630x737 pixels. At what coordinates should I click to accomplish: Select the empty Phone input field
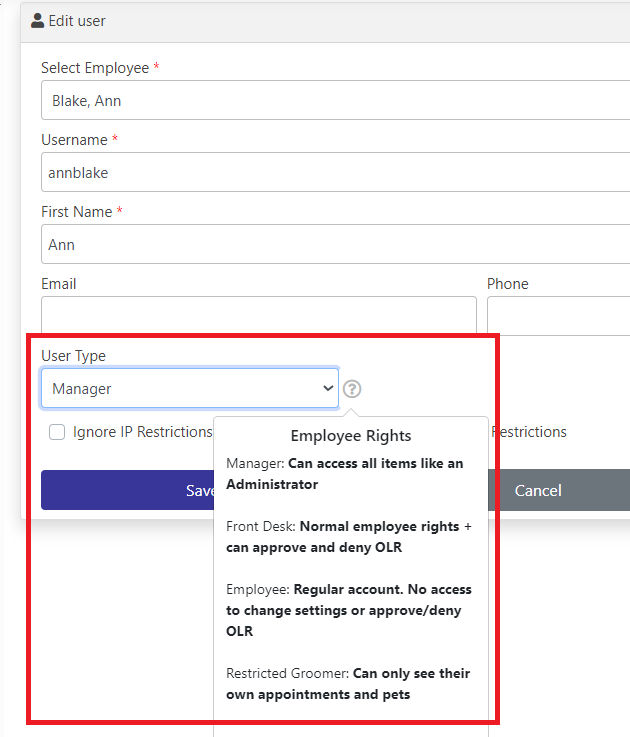(559, 315)
